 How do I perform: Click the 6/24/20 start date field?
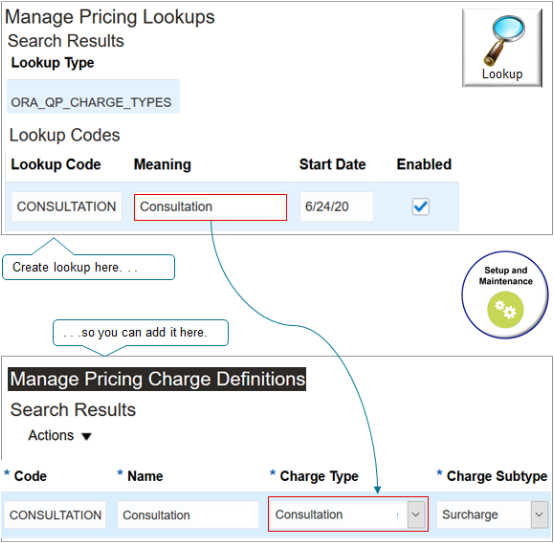click(x=336, y=207)
